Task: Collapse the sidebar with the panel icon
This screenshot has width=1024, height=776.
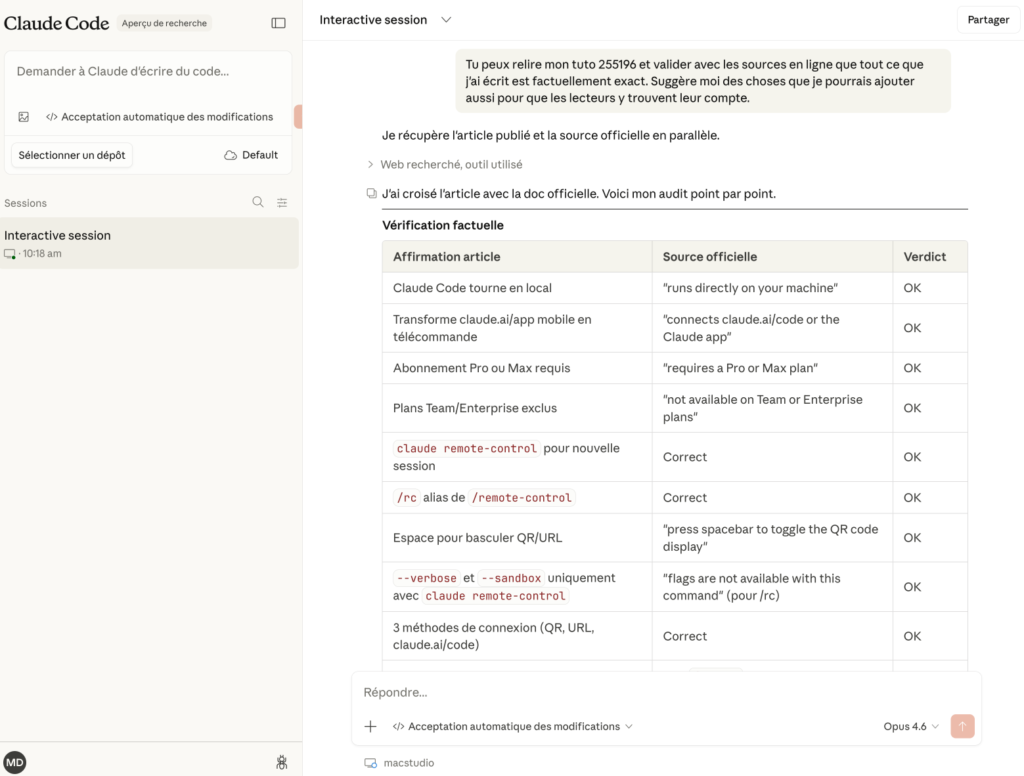Action: [278, 23]
